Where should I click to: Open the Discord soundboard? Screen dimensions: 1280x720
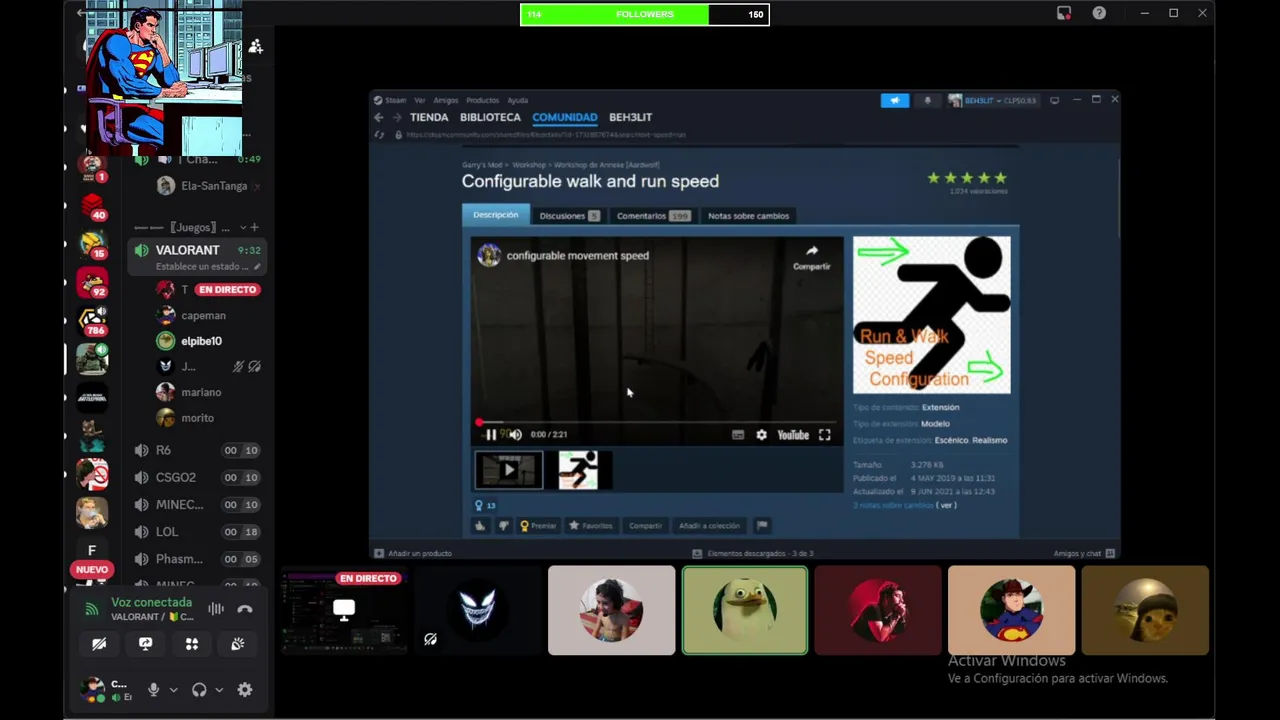pyautogui.click(x=237, y=644)
